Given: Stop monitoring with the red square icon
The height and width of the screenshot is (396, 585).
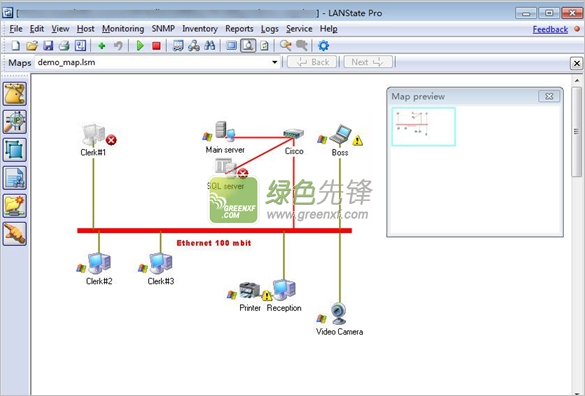Looking at the screenshot, I should pyautogui.click(x=156, y=46).
